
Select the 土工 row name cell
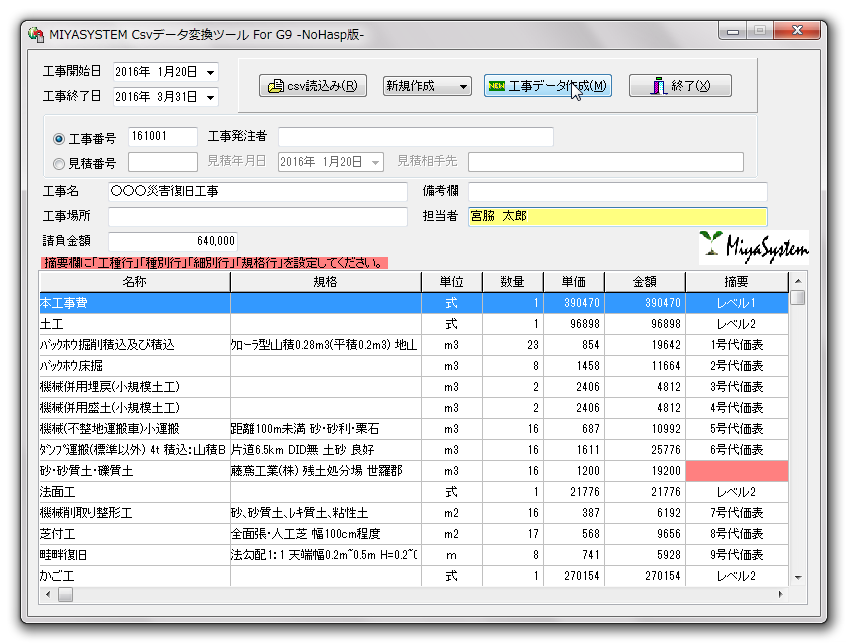point(135,324)
